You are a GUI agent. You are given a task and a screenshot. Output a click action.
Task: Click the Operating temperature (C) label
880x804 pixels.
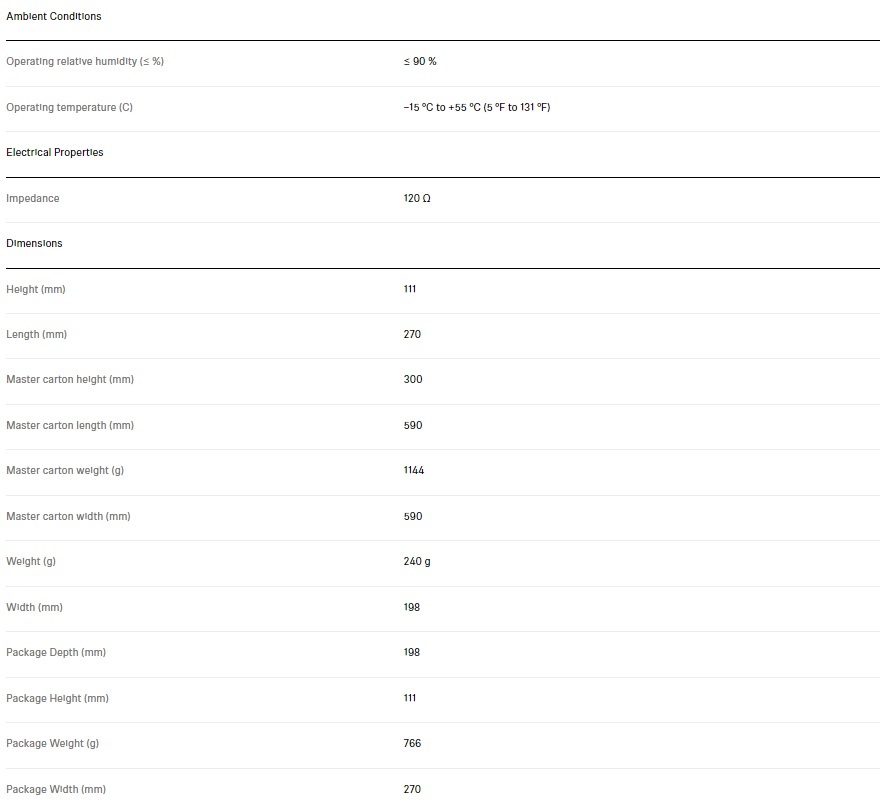pos(69,108)
